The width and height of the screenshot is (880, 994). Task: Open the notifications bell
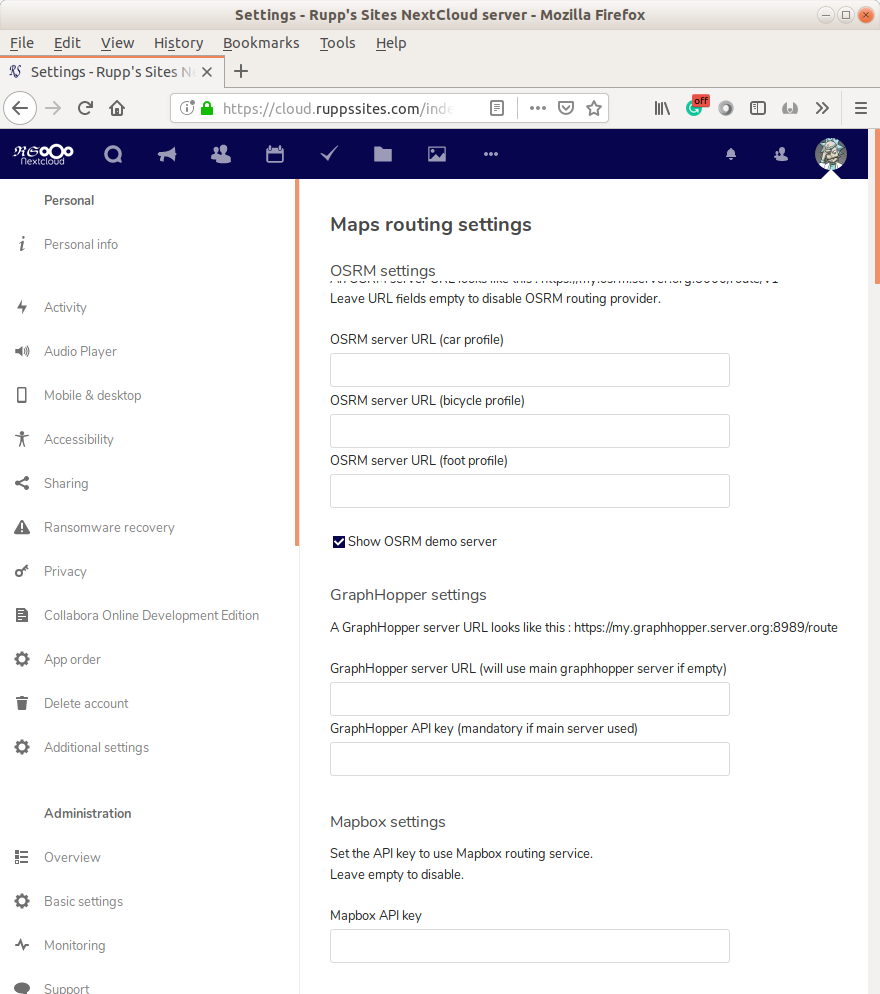pos(731,154)
